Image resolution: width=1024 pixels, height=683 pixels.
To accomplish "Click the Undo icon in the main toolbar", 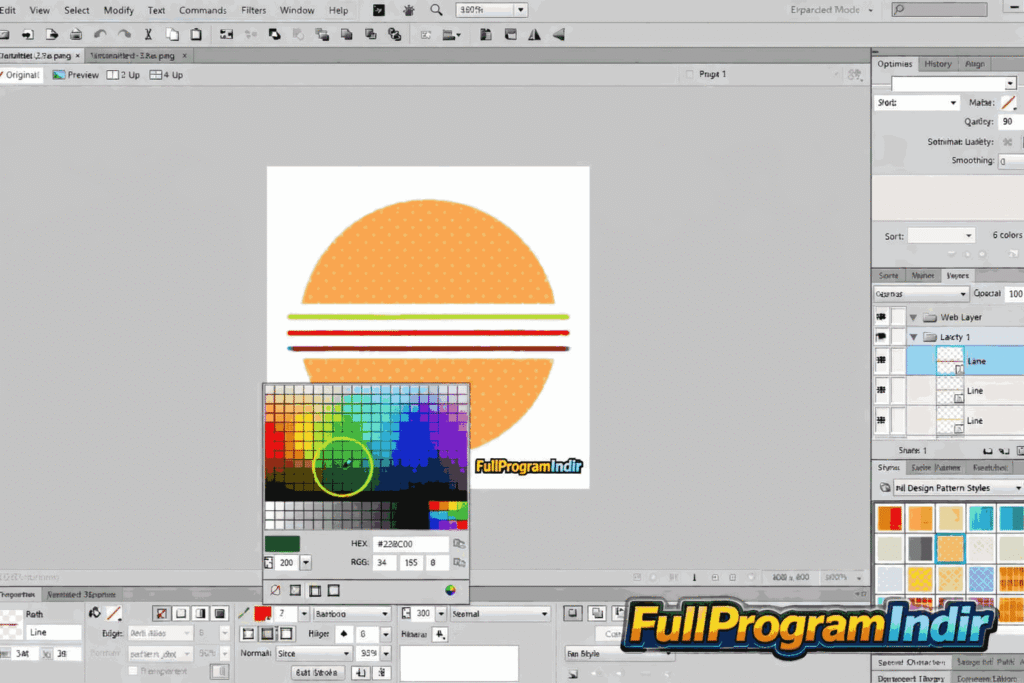I will pos(98,33).
